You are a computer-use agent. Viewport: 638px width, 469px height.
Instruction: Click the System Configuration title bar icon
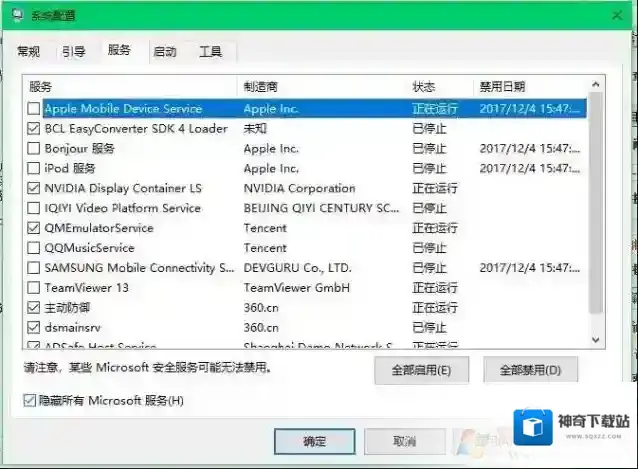point(14,15)
